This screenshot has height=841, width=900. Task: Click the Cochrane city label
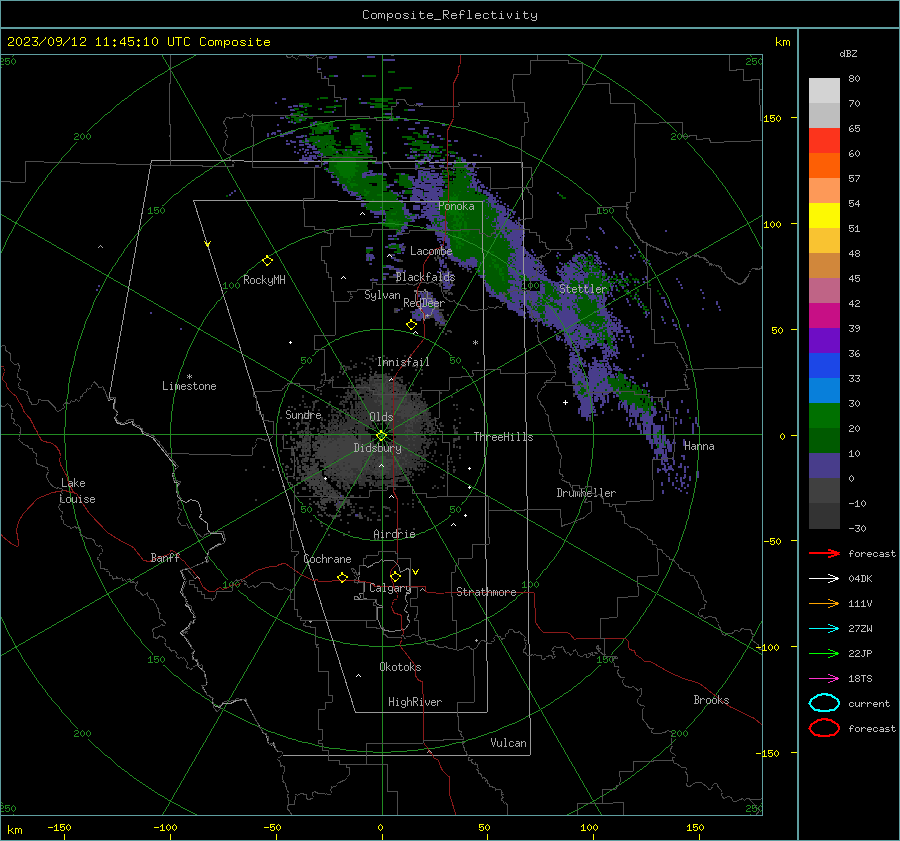pos(327,559)
